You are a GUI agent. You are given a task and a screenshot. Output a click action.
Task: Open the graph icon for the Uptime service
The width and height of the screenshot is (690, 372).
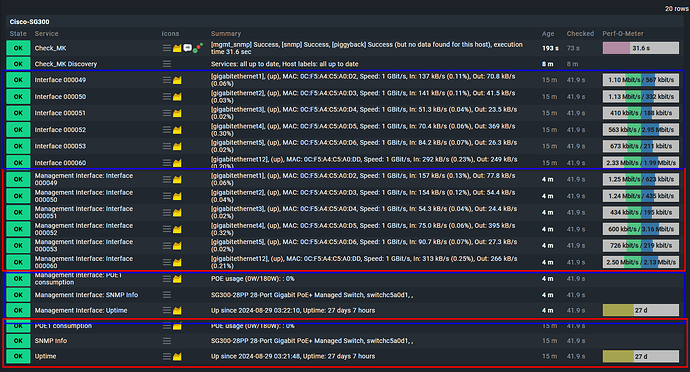point(177,356)
